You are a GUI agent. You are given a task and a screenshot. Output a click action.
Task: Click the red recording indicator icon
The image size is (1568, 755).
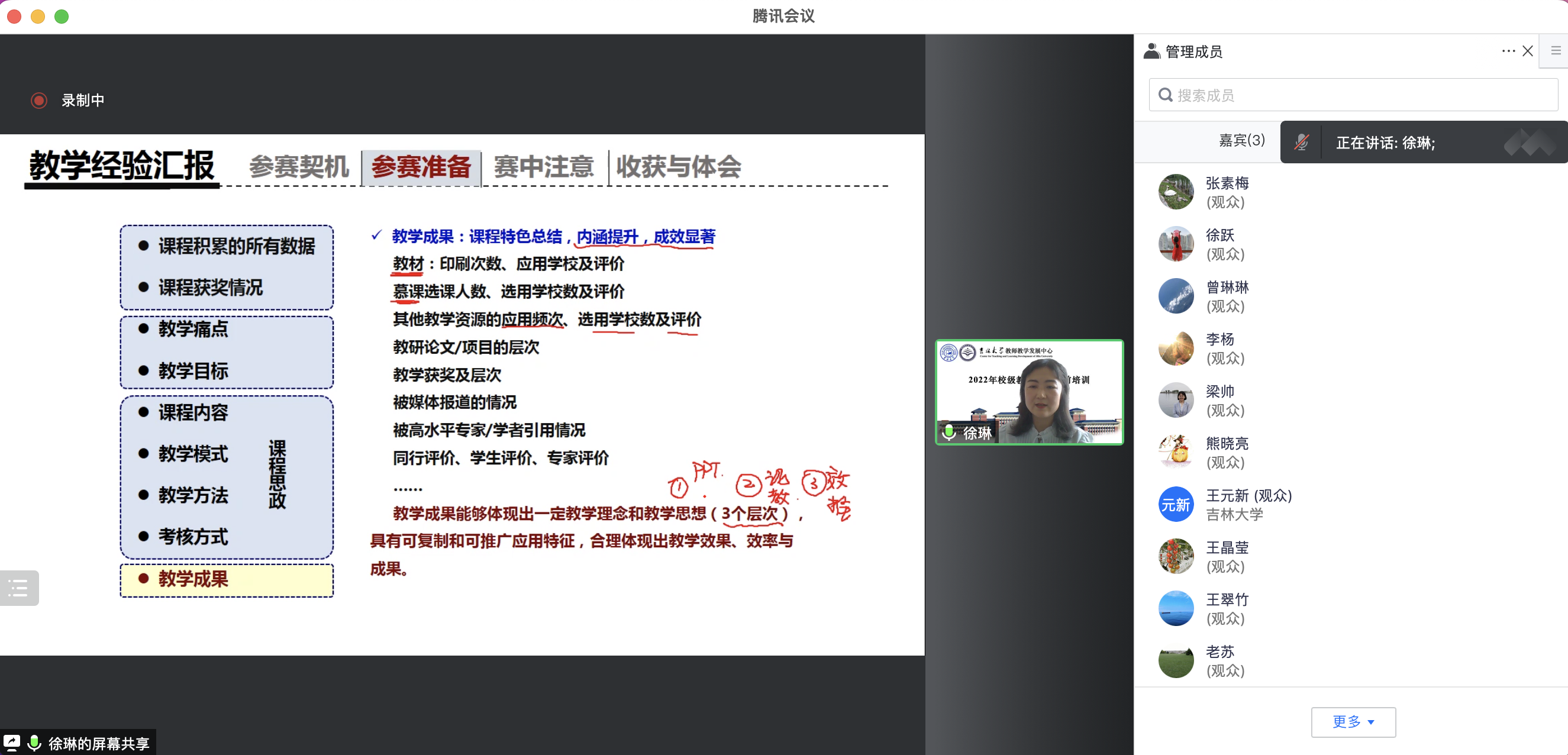(39, 100)
